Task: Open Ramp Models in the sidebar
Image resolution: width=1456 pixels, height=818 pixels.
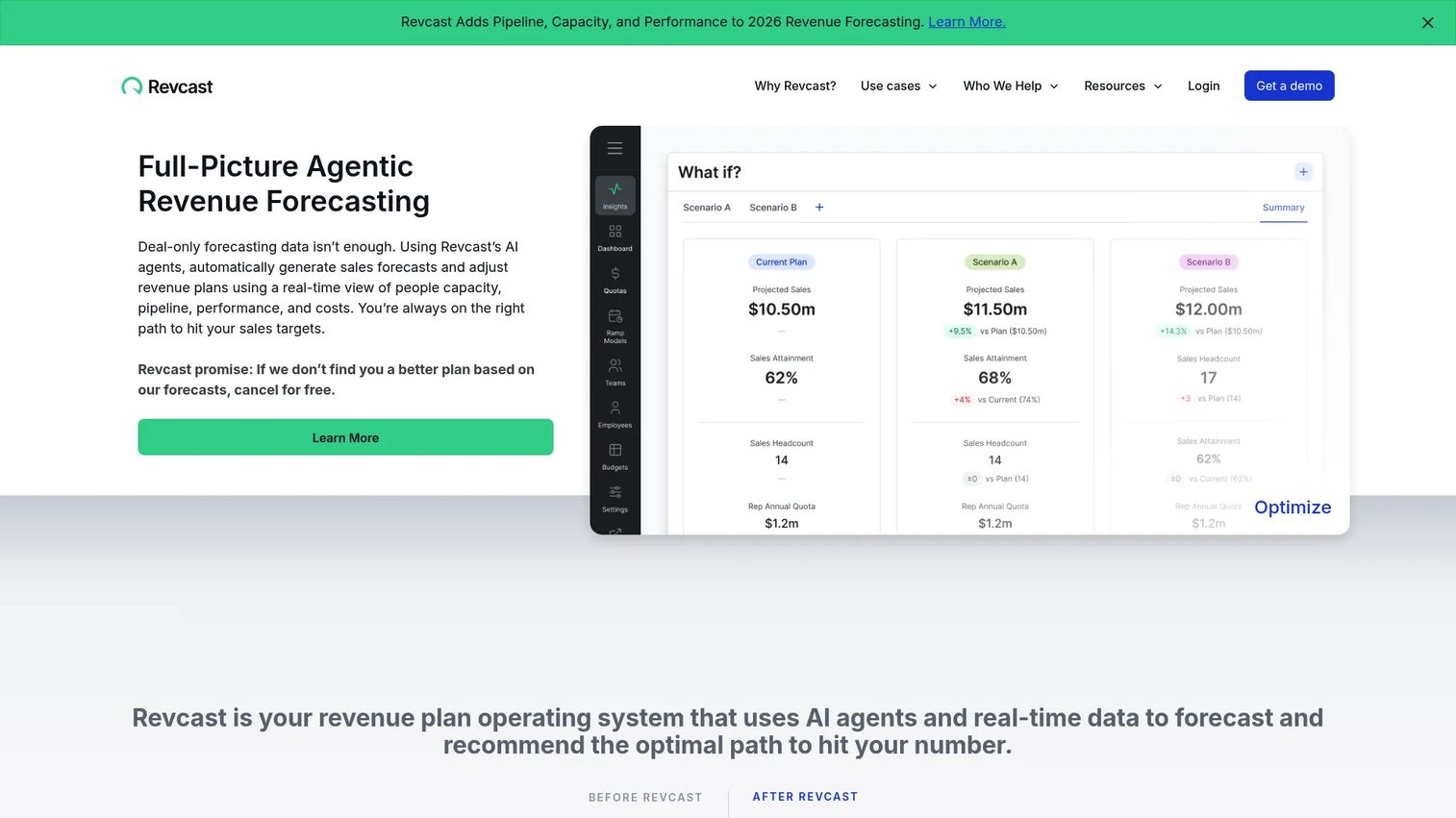Action: [x=615, y=326]
